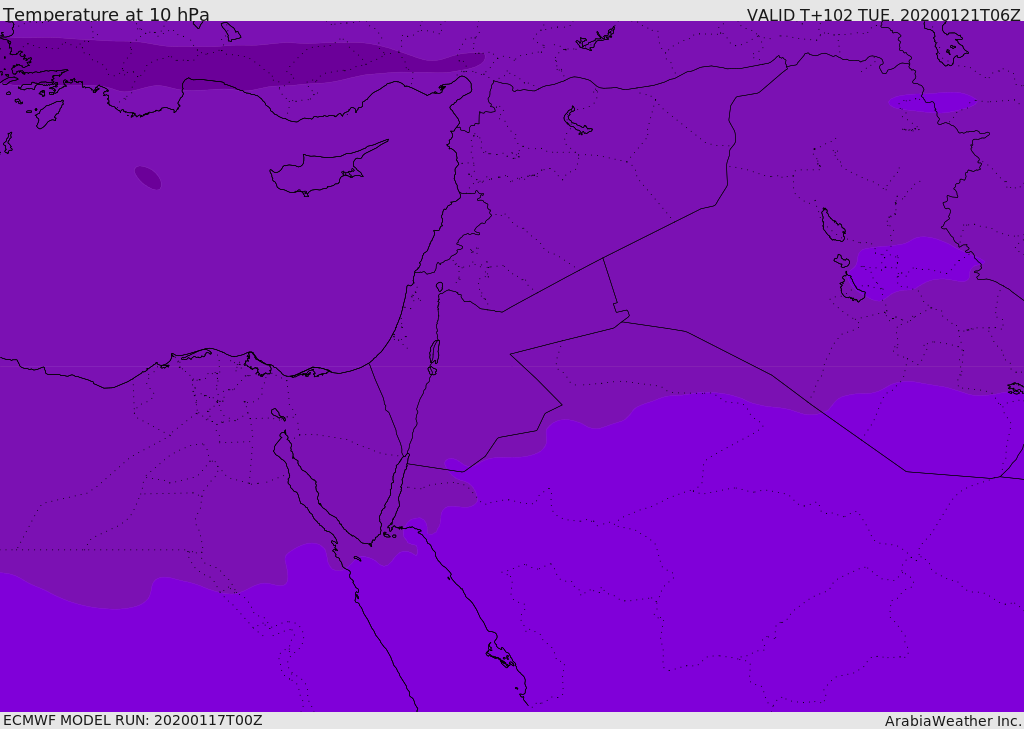Click the small dark oval west of Cyprus
This screenshot has height=729, width=1024.
click(x=148, y=178)
